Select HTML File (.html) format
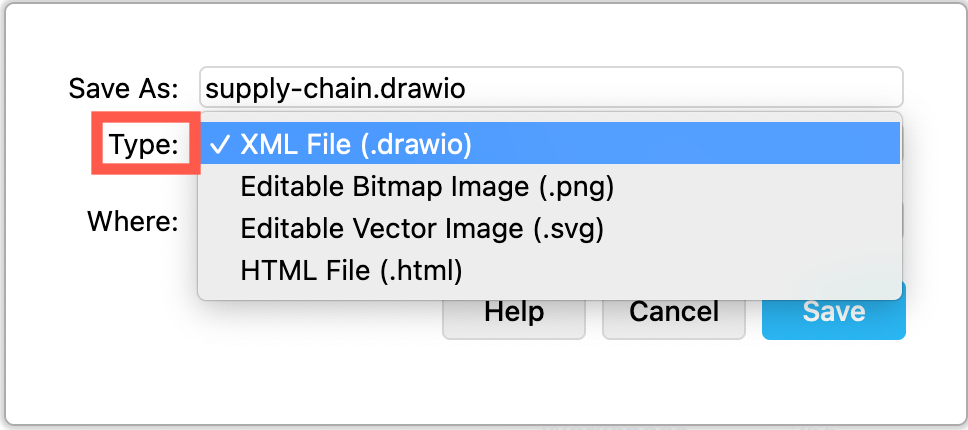This screenshot has width=968, height=430. click(351, 270)
